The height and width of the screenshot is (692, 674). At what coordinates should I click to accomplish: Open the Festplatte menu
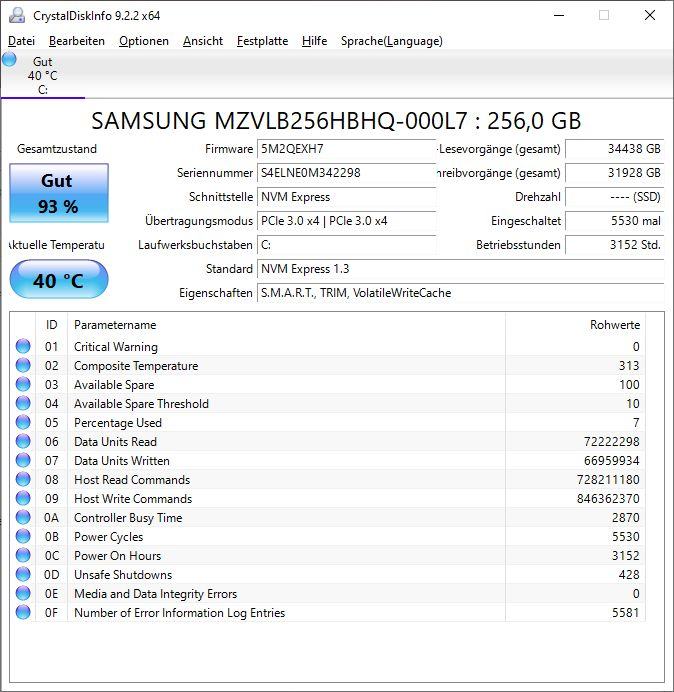[x=262, y=41]
